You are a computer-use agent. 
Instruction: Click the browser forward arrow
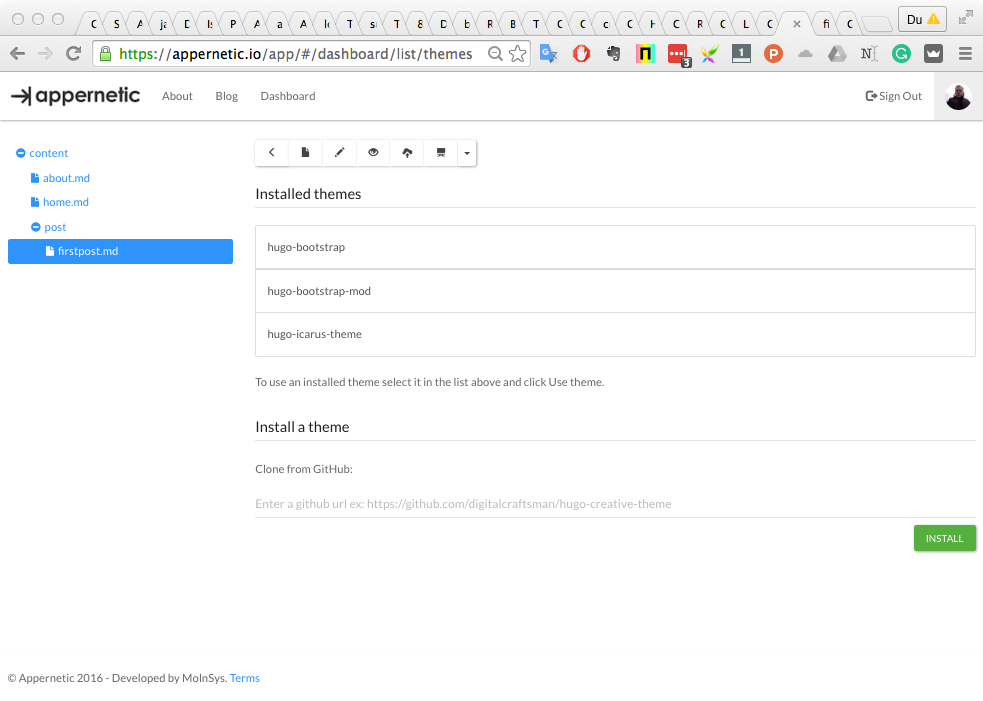(x=45, y=53)
